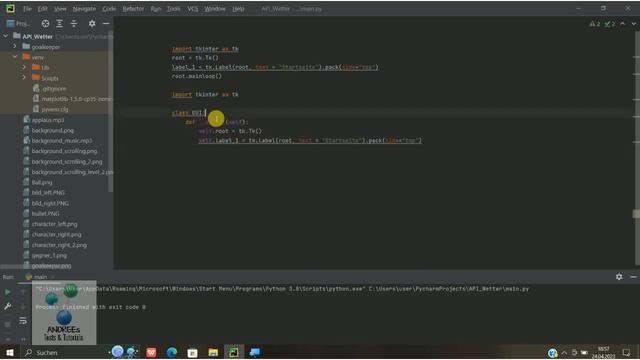This screenshot has height=360, width=640.
Task: Expand the goalkeeper folder
Action: 15,47
